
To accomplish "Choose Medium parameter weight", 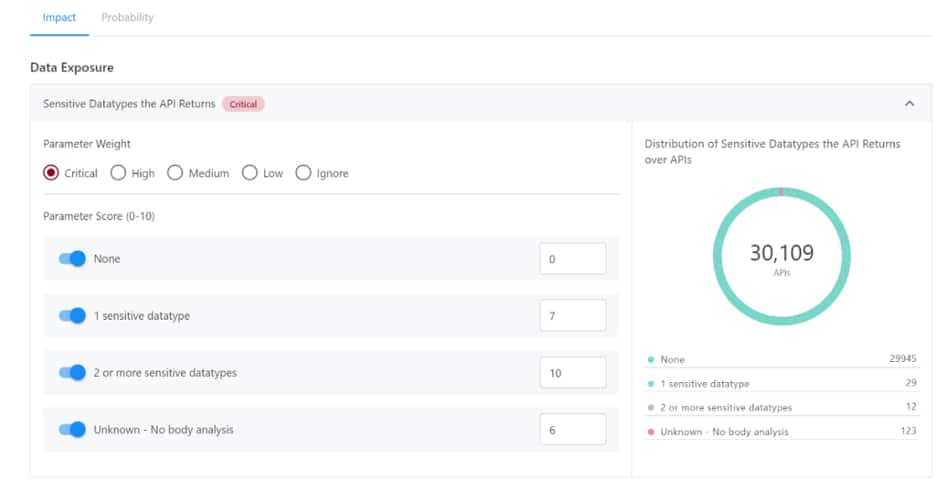I will (x=175, y=173).
